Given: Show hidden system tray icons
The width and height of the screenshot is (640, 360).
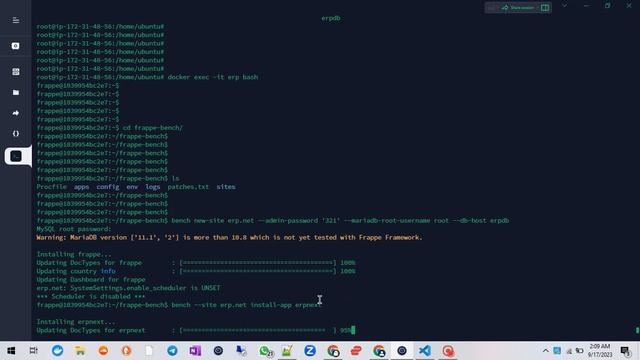Looking at the screenshot, I should point(545,351).
